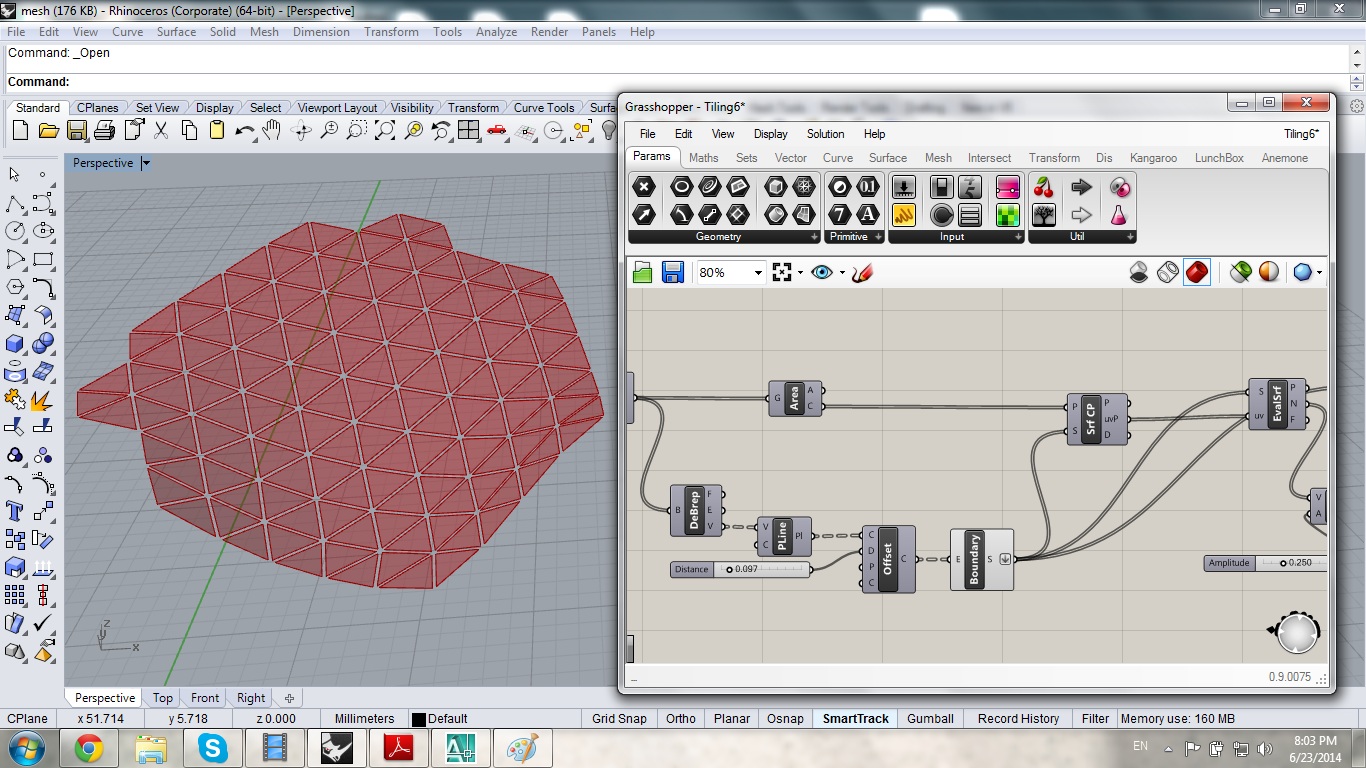Screen dimensions: 1366x768
Task: Click the cherry icon in Util panel
Action: pyautogui.click(x=1044, y=187)
